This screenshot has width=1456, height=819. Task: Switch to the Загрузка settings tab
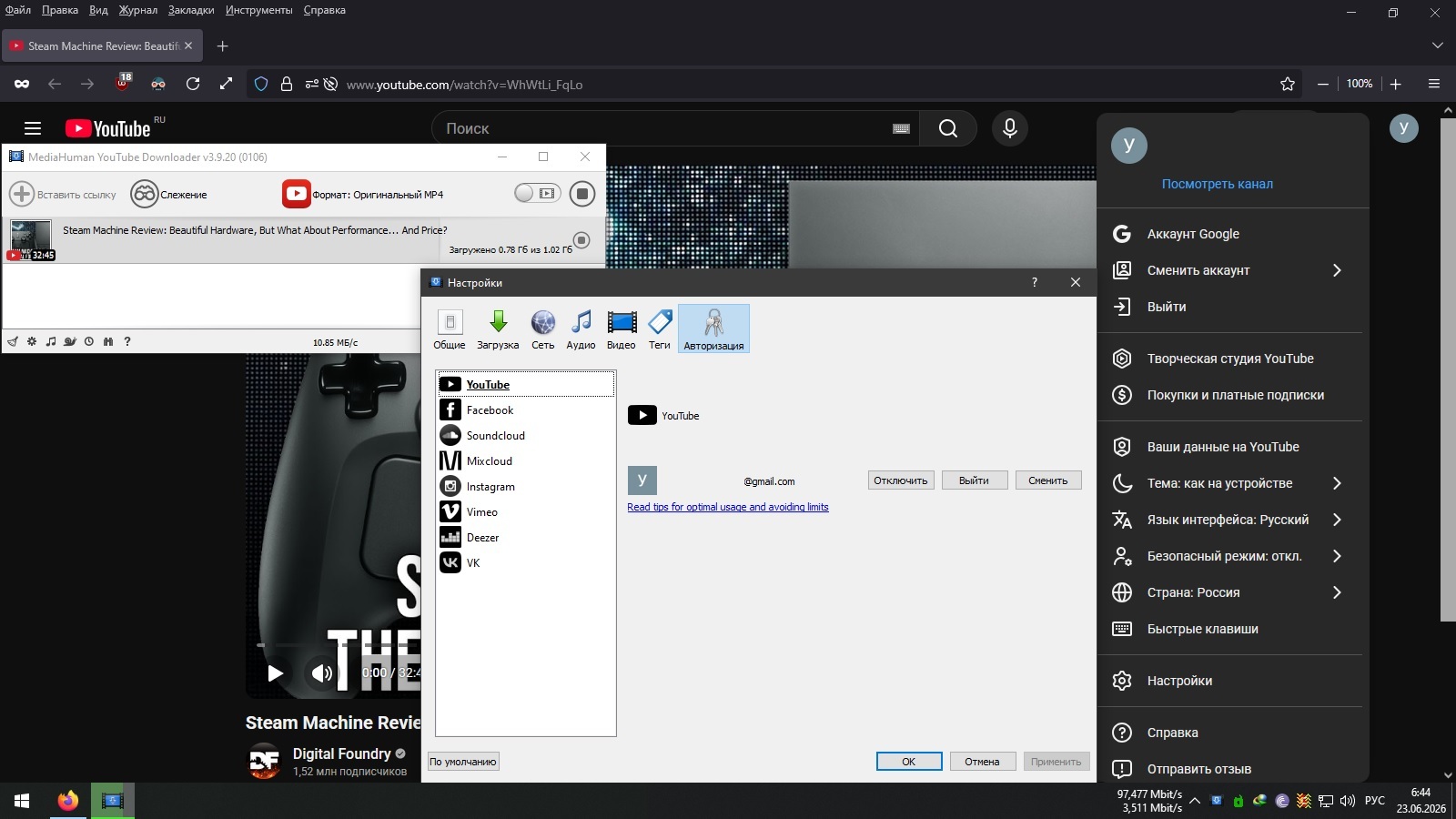[498, 329]
